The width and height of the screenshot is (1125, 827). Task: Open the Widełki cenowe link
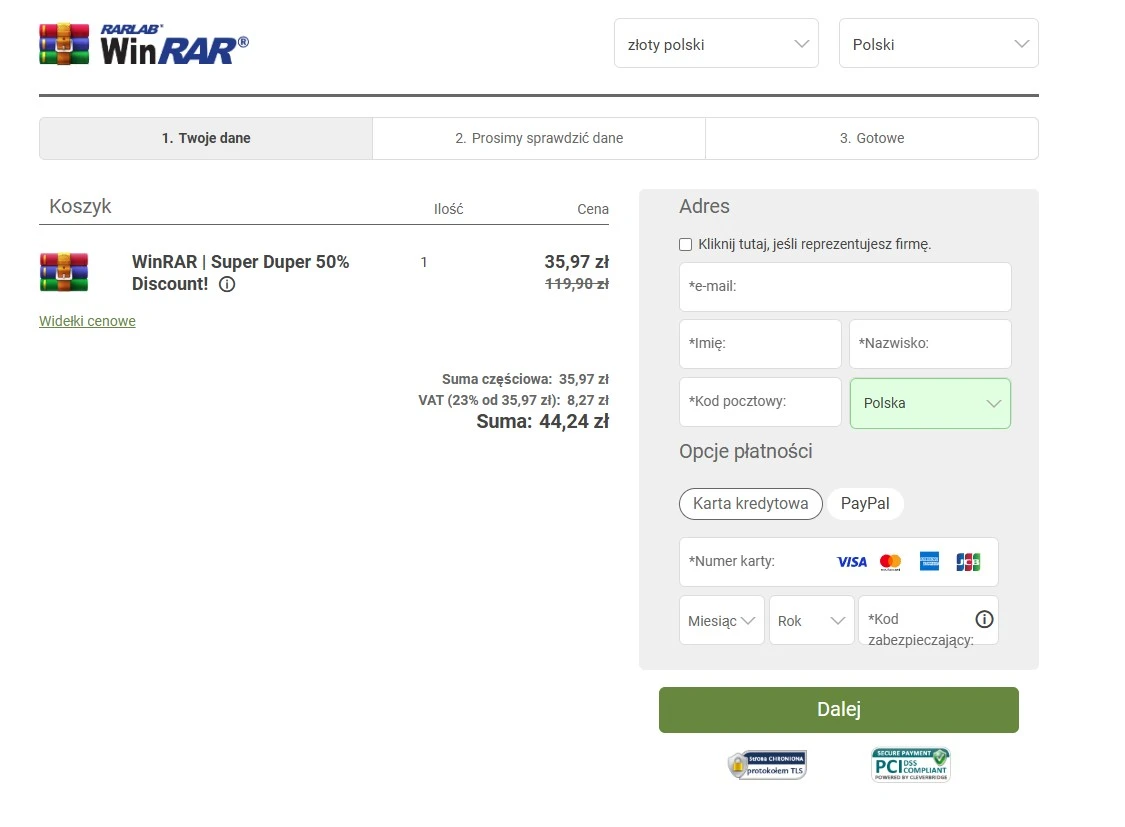click(x=87, y=321)
